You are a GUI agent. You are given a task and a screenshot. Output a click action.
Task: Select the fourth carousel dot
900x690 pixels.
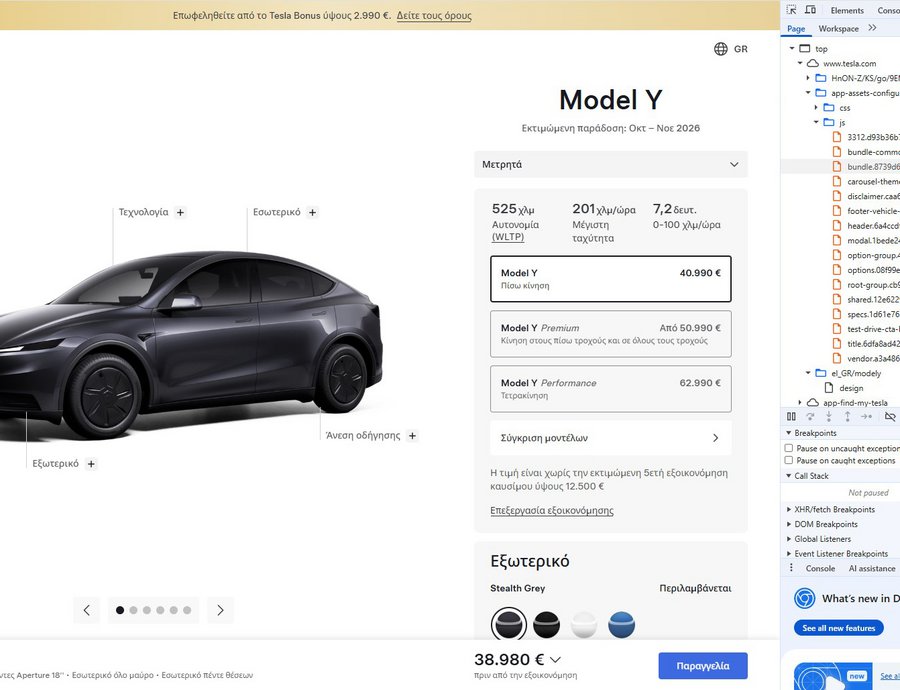(160, 610)
